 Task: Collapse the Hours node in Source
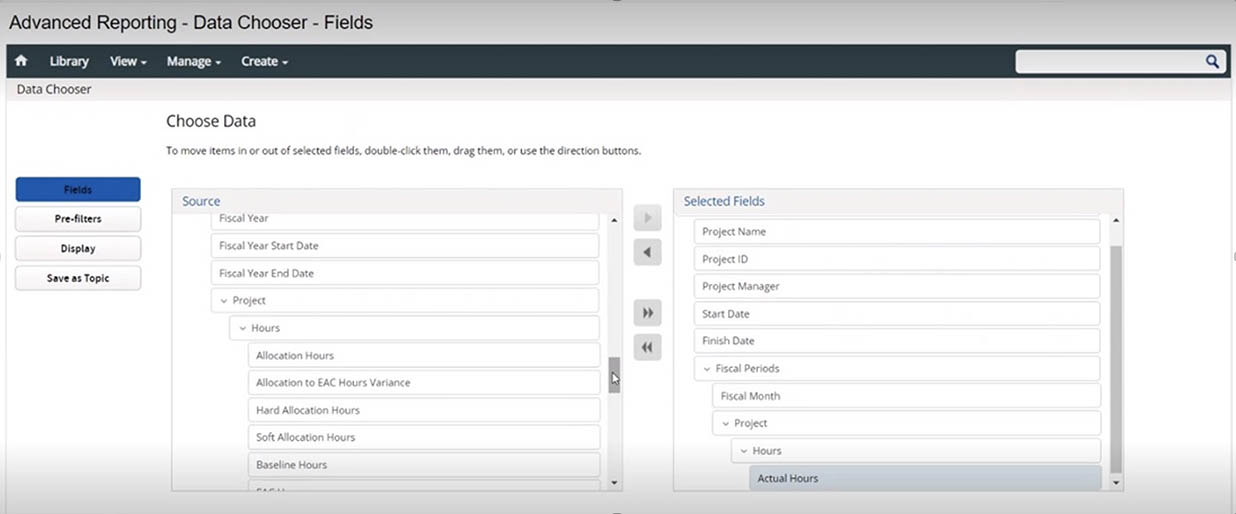pyautogui.click(x=242, y=328)
